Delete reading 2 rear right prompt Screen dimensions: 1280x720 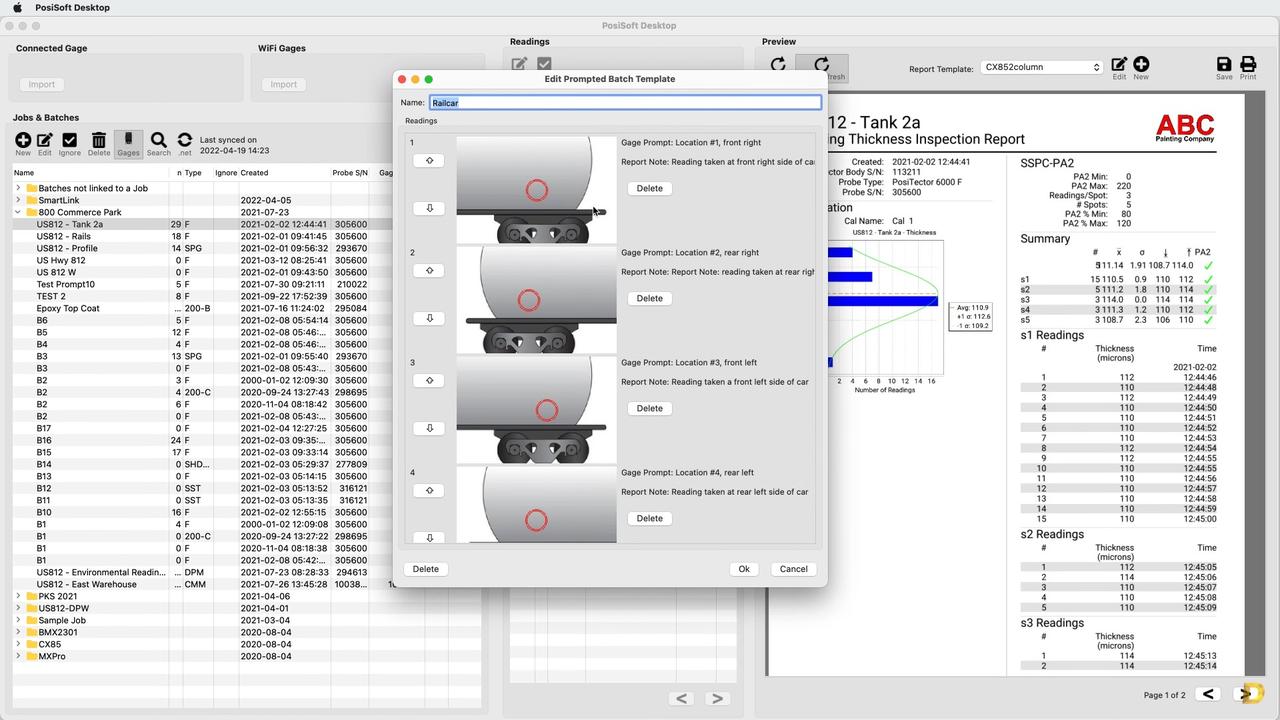point(649,298)
